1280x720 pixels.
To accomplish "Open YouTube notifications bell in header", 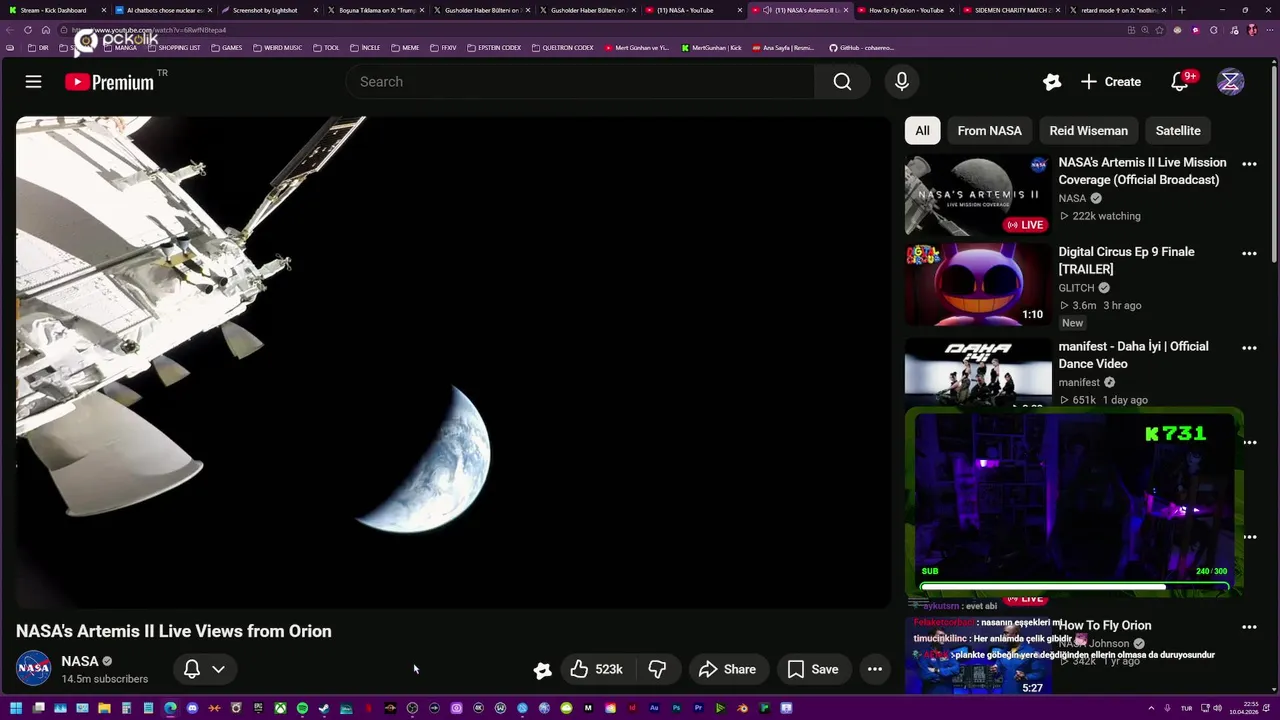I will tap(1180, 82).
